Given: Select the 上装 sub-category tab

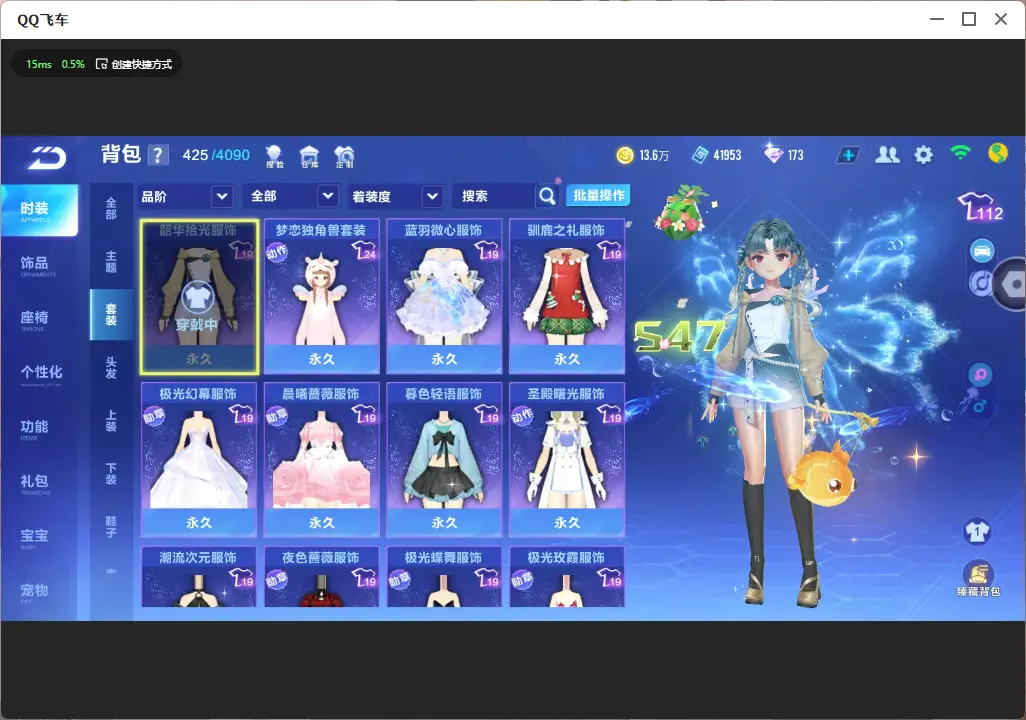Looking at the screenshot, I should (111, 421).
